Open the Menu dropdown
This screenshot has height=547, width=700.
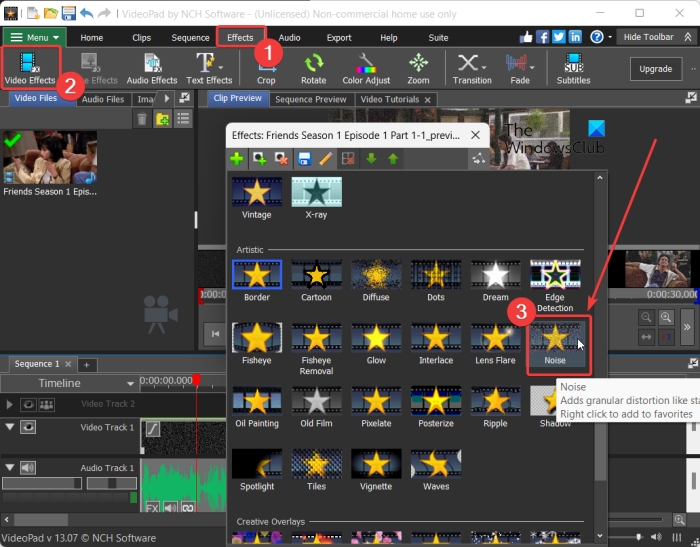(x=35, y=38)
